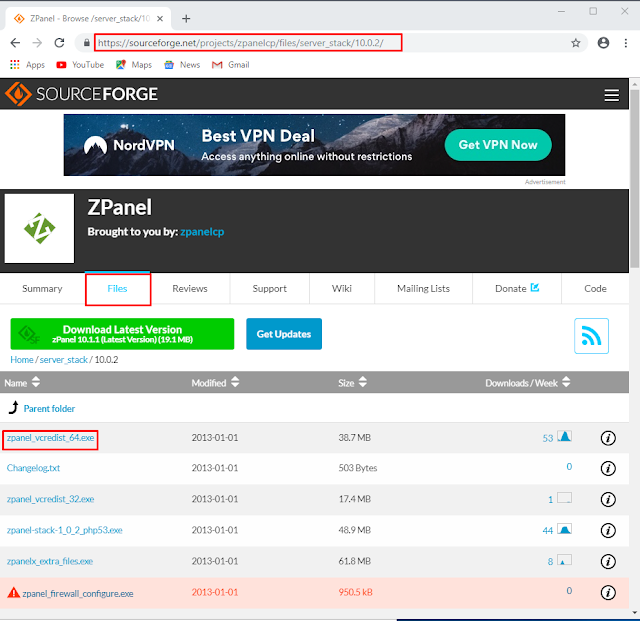Open the Maps bookmark
This screenshot has height=621, width=640.
(134, 65)
